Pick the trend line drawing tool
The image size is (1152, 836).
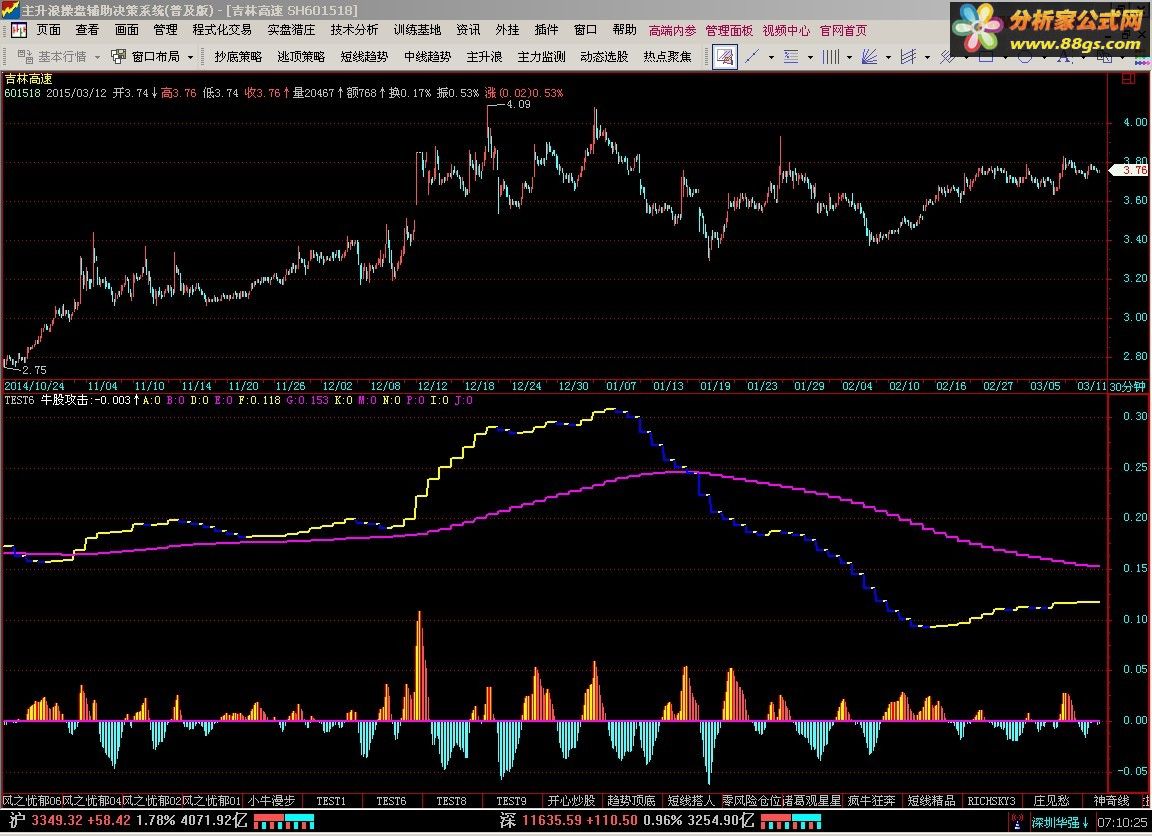click(x=752, y=57)
